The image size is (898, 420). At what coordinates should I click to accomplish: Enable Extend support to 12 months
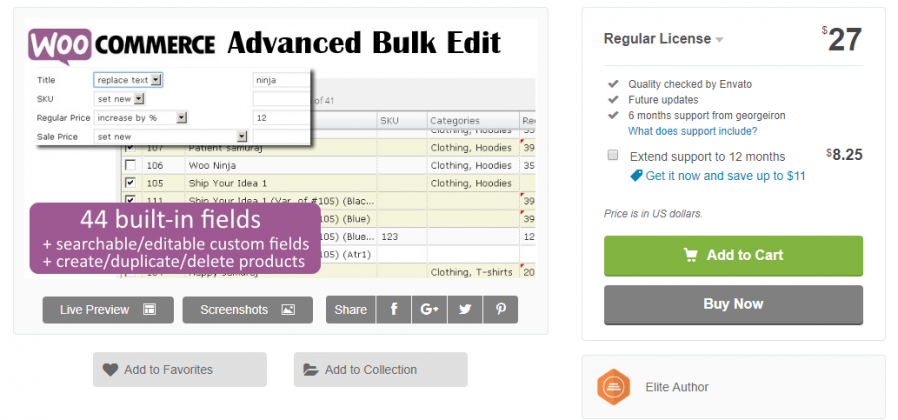[x=613, y=155]
